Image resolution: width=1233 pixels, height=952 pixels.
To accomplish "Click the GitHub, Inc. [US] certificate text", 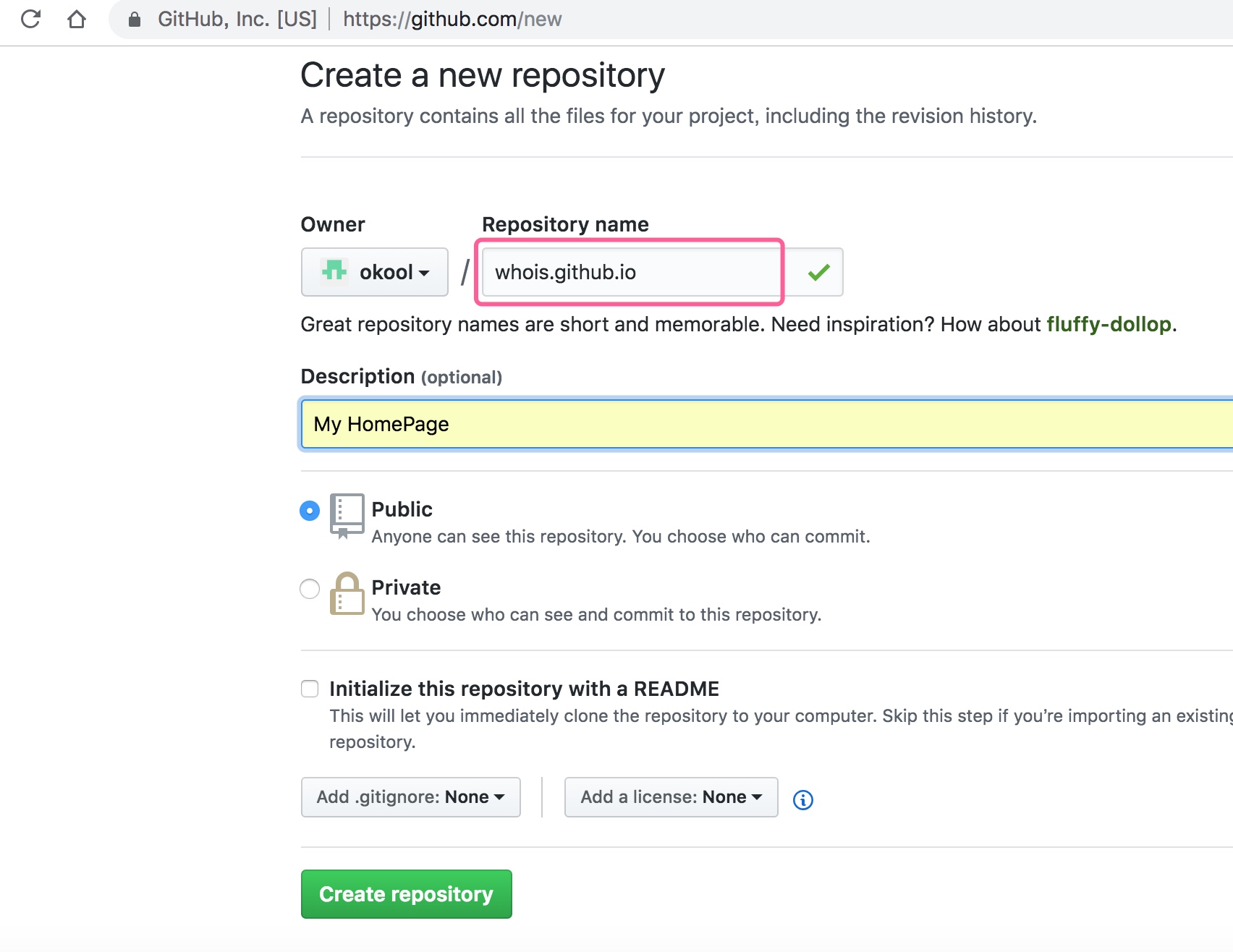I will [x=237, y=20].
